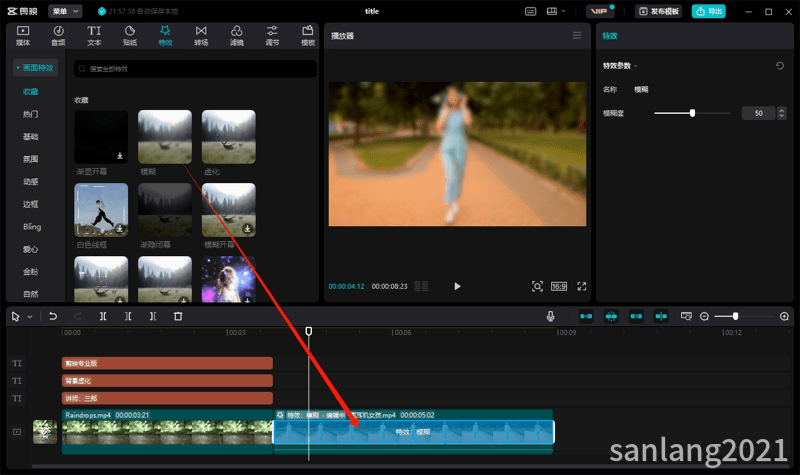The height and width of the screenshot is (475, 800).
Task: Select the 模糊 effect thumbnail
Action: coord(165,137)
